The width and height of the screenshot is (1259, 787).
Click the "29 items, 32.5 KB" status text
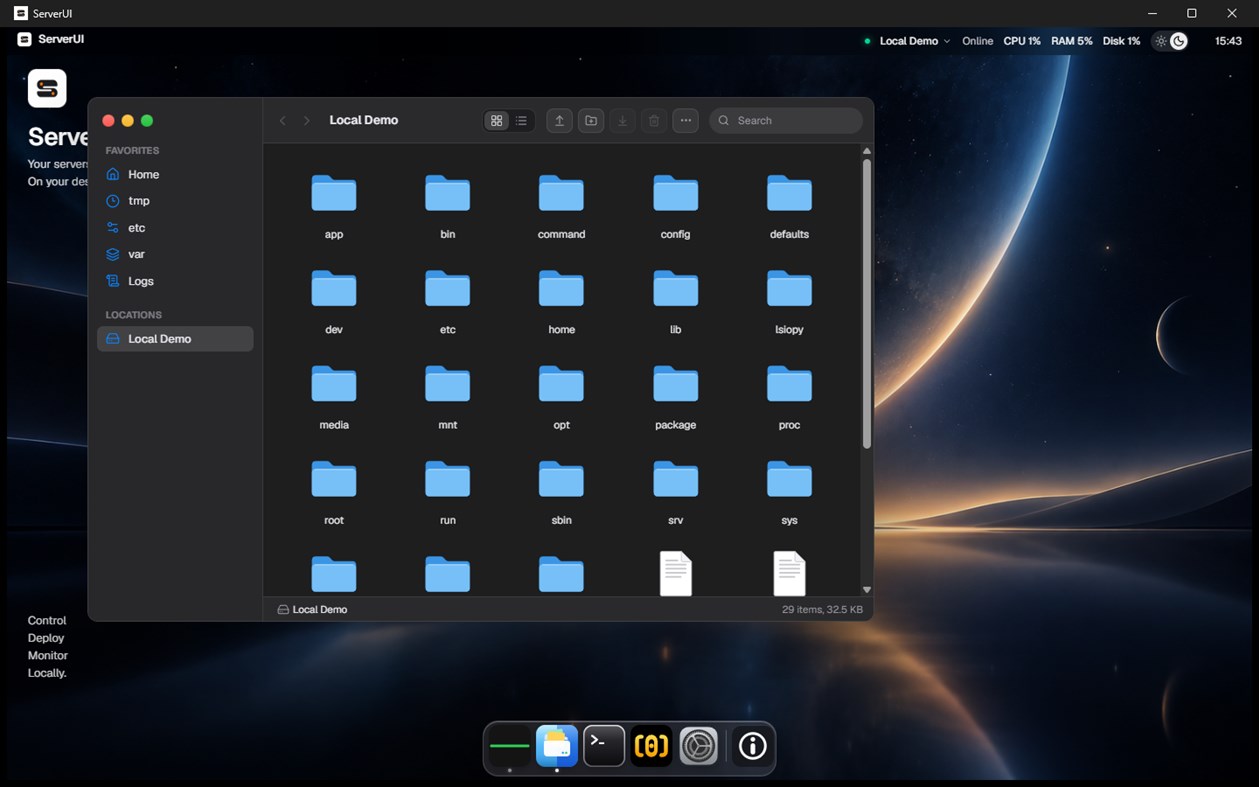[x=822, y=609]
